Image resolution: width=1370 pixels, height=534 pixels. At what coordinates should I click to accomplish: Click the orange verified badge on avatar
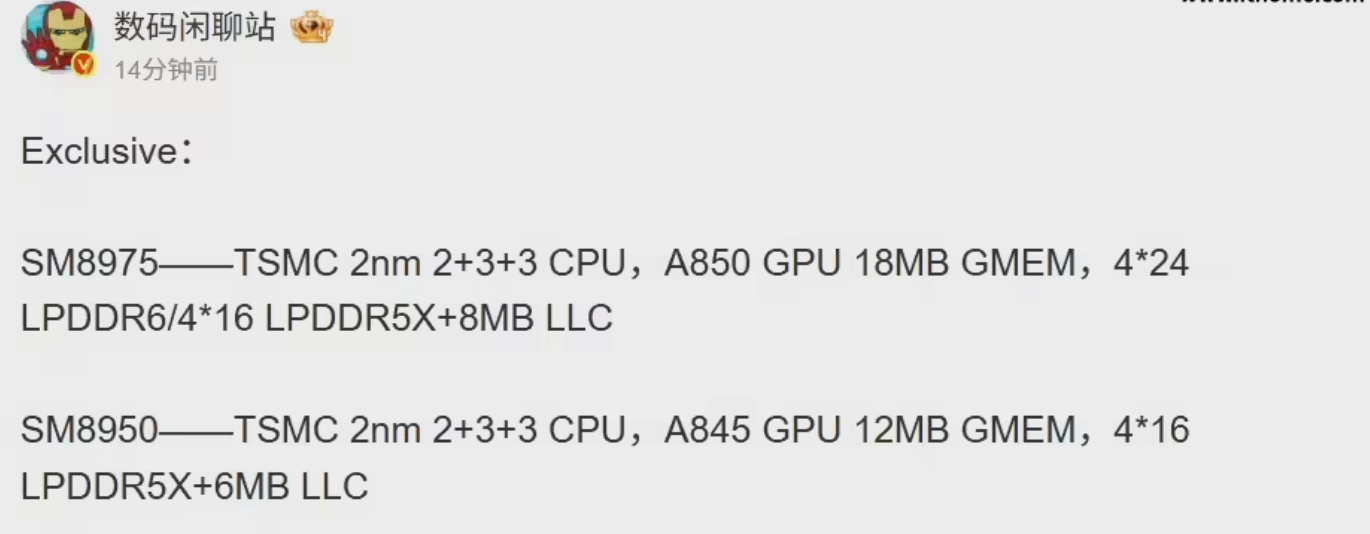pos(85,65)
